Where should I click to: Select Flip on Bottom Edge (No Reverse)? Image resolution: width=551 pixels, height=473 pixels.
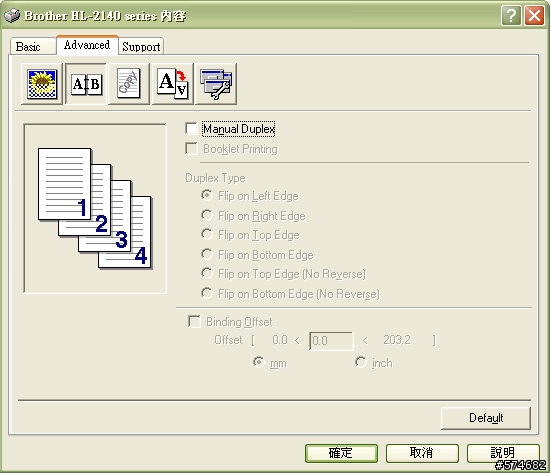tap(207, 293)
